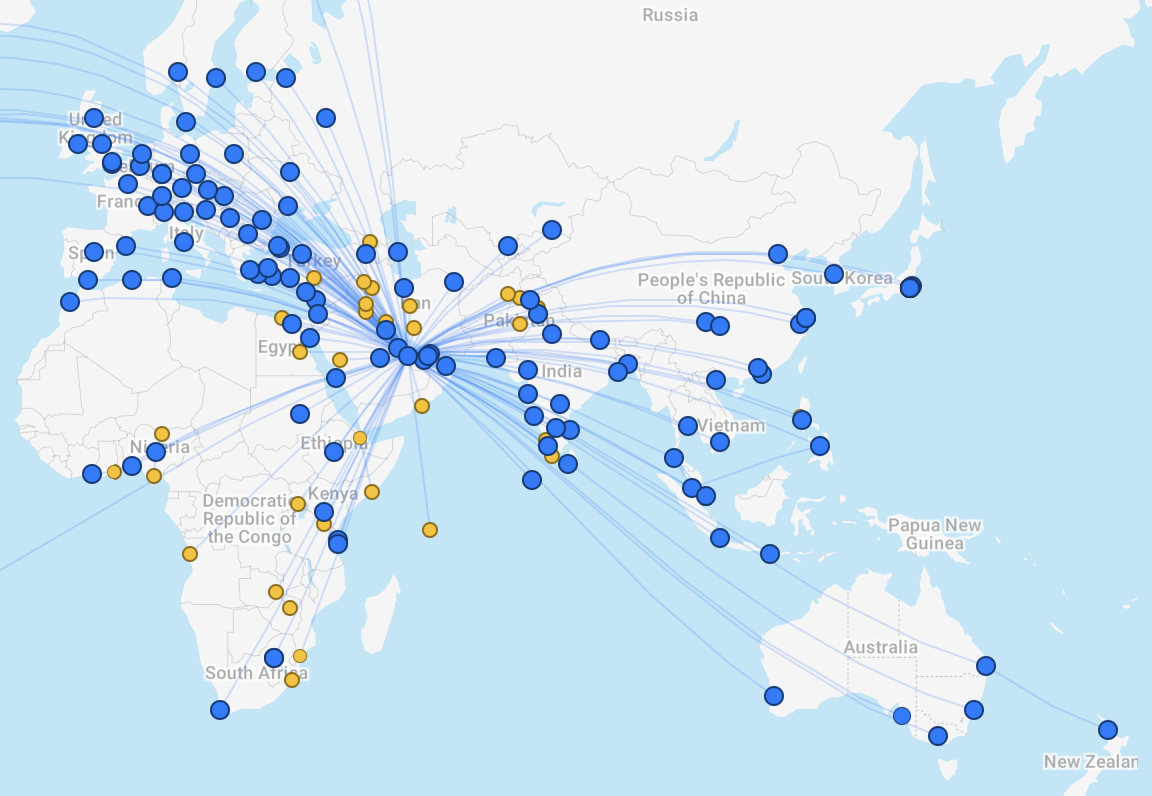Click the blue Khartoum marker in Sudan

pos(300,414)
